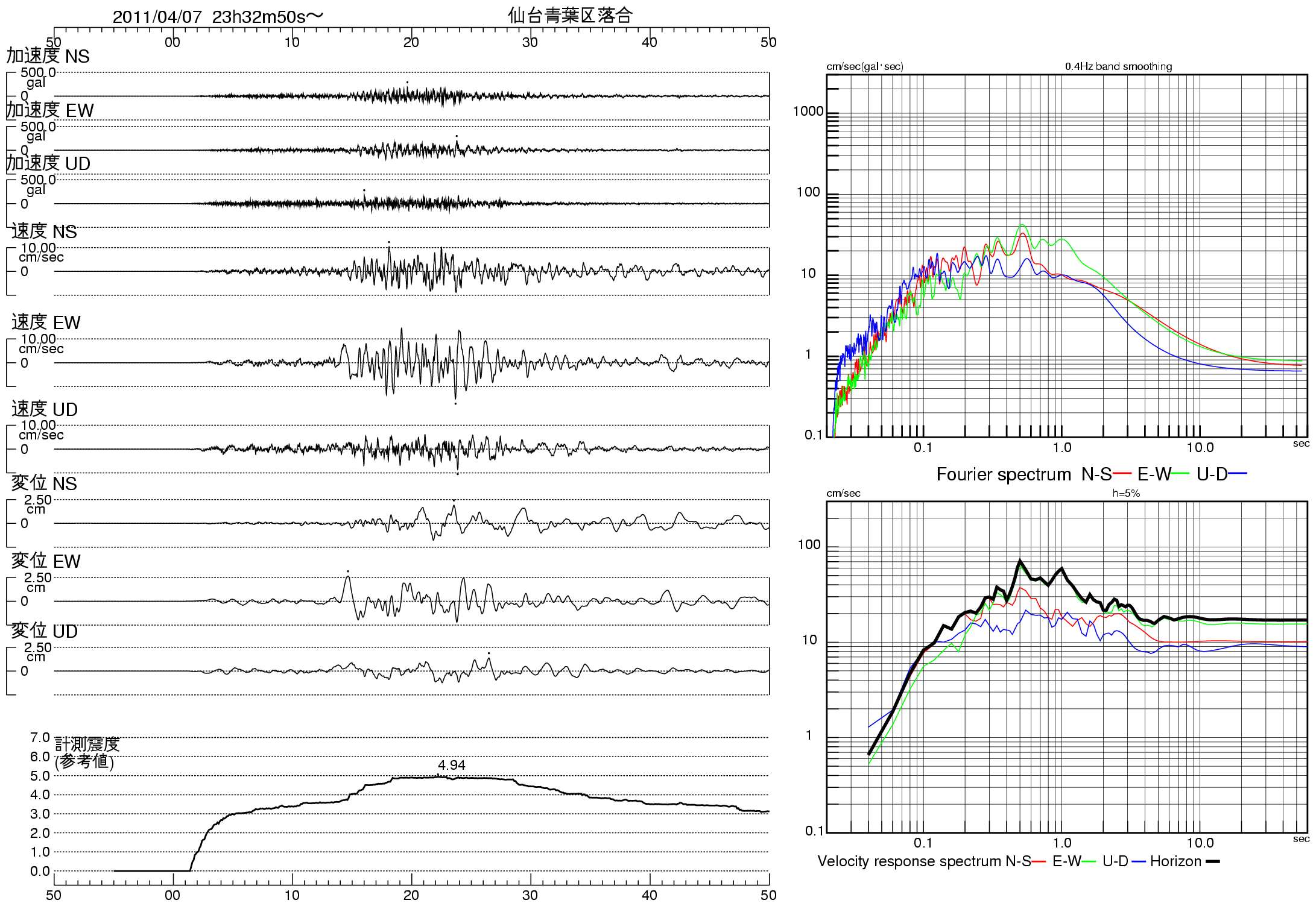Click the 10.0 tick on the Fourier period axis
Screen dimensions: 1316x906
(x=1200, y=448)
